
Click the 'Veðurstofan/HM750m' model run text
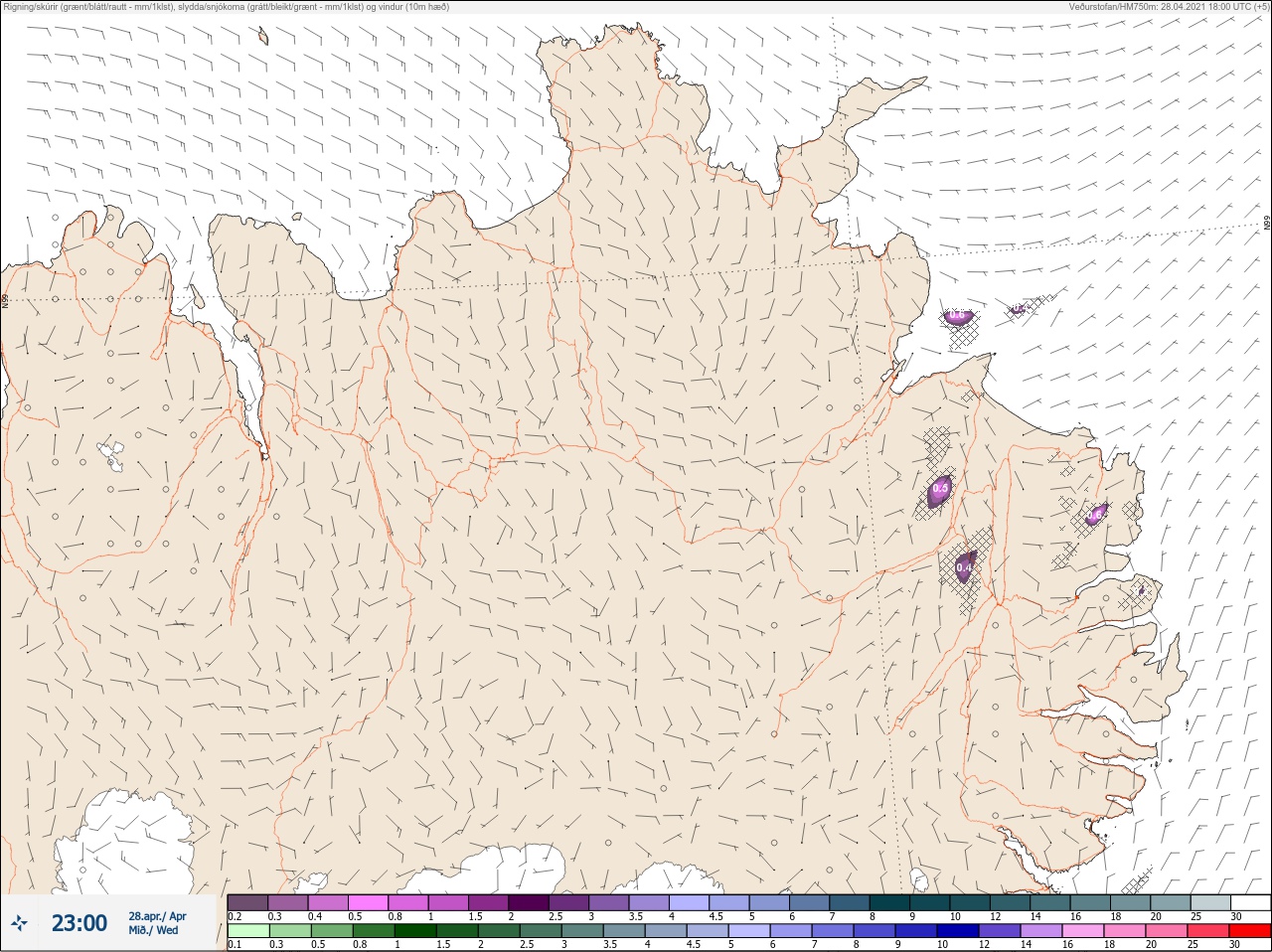click(x=1113, y=6)
